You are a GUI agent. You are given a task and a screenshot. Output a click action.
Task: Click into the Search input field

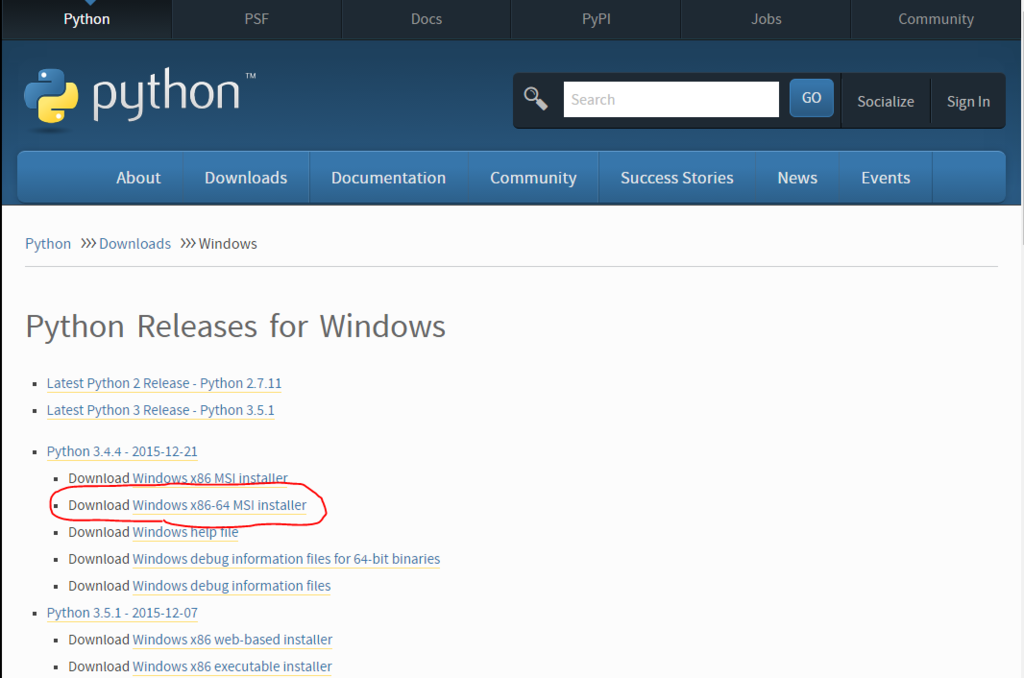pyautogui.click(x=671, y=99)
